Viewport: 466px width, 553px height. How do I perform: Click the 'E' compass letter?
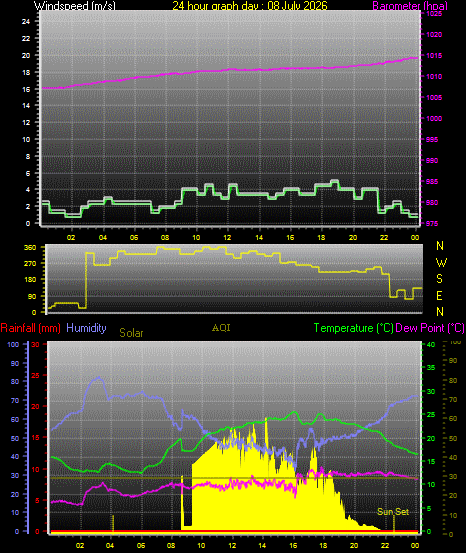[439, 296]
